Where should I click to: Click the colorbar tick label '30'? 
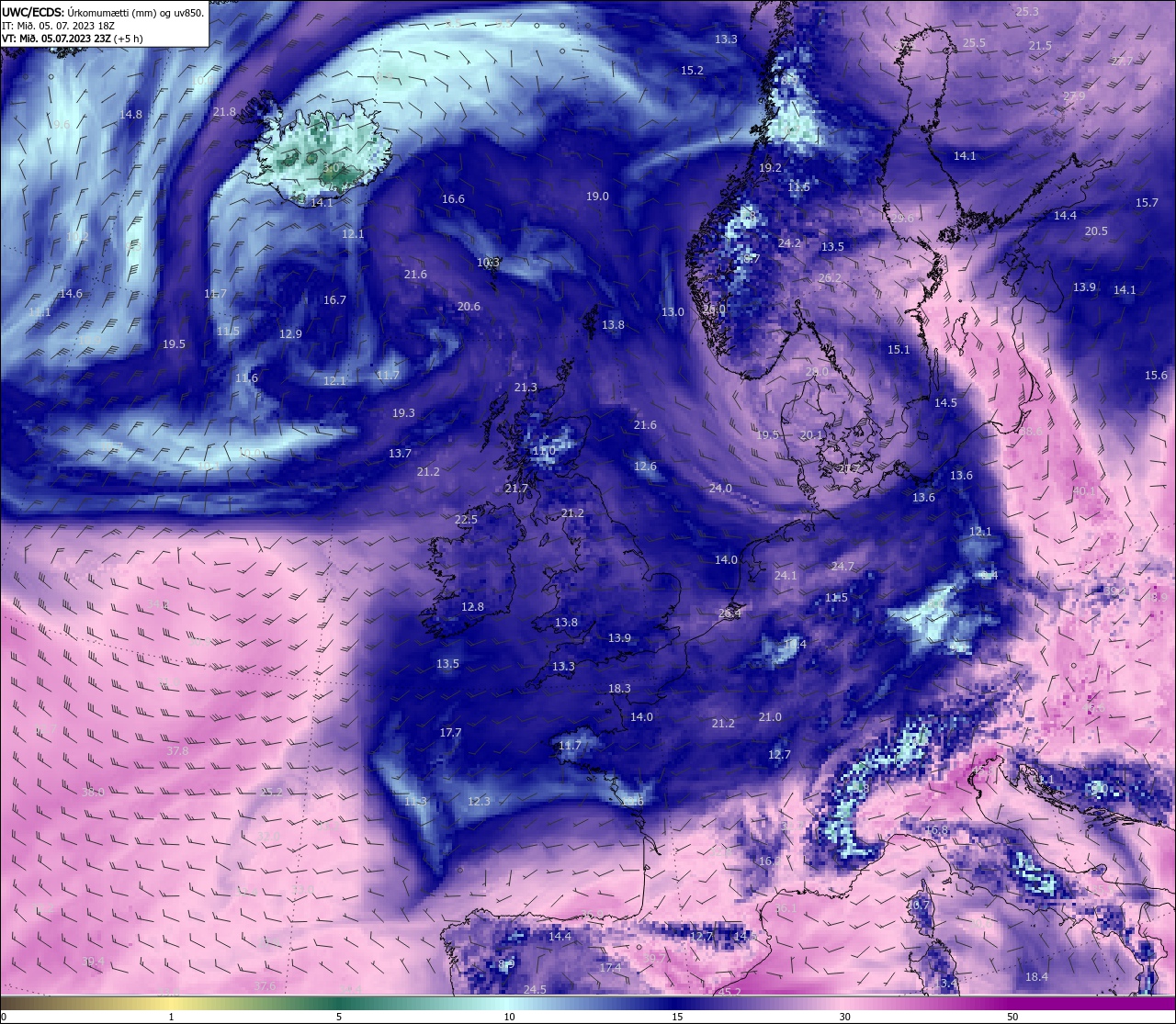click(844, 1017)
